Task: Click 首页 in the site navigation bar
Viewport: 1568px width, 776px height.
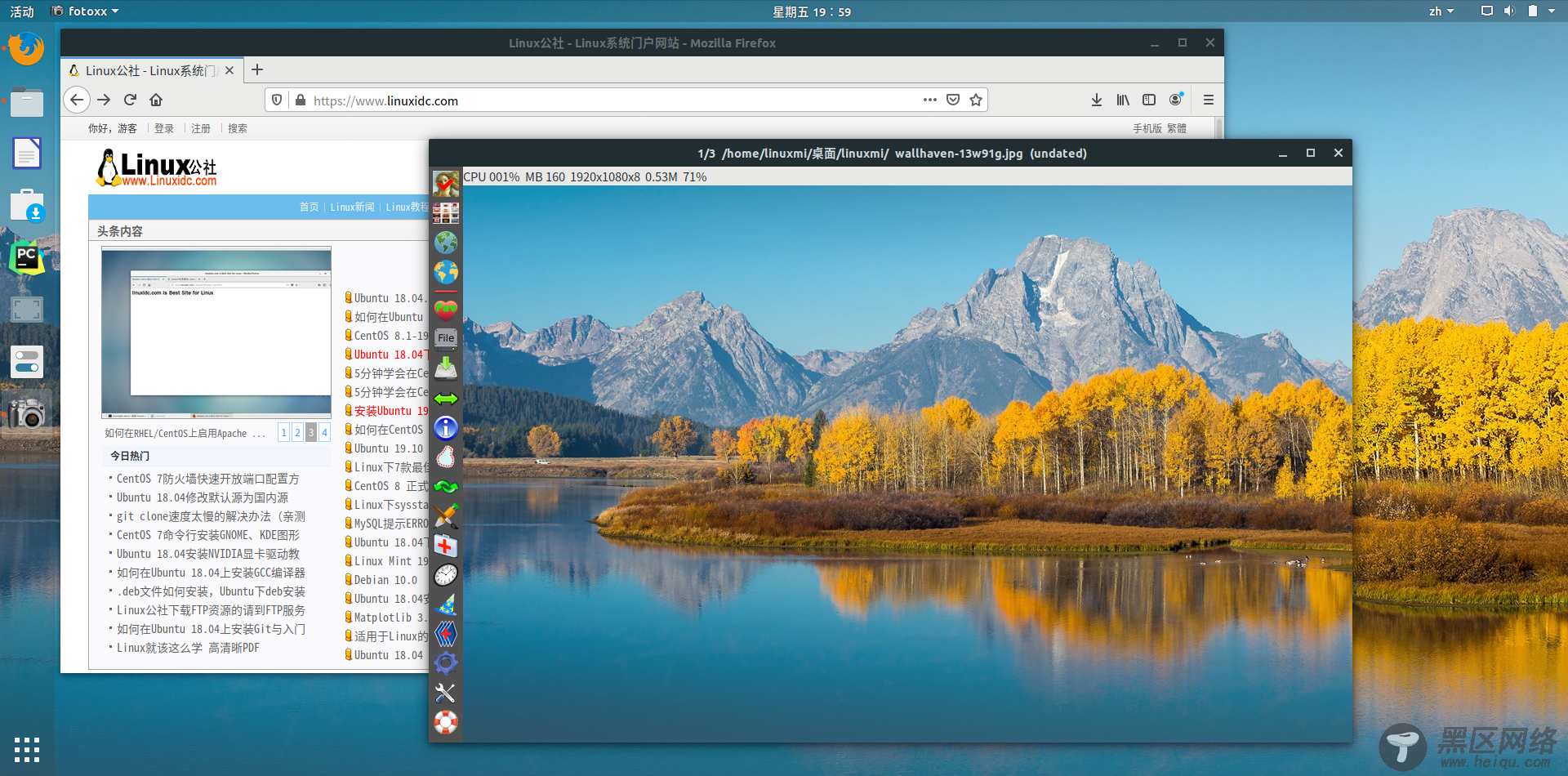Action: pos(309,207)
